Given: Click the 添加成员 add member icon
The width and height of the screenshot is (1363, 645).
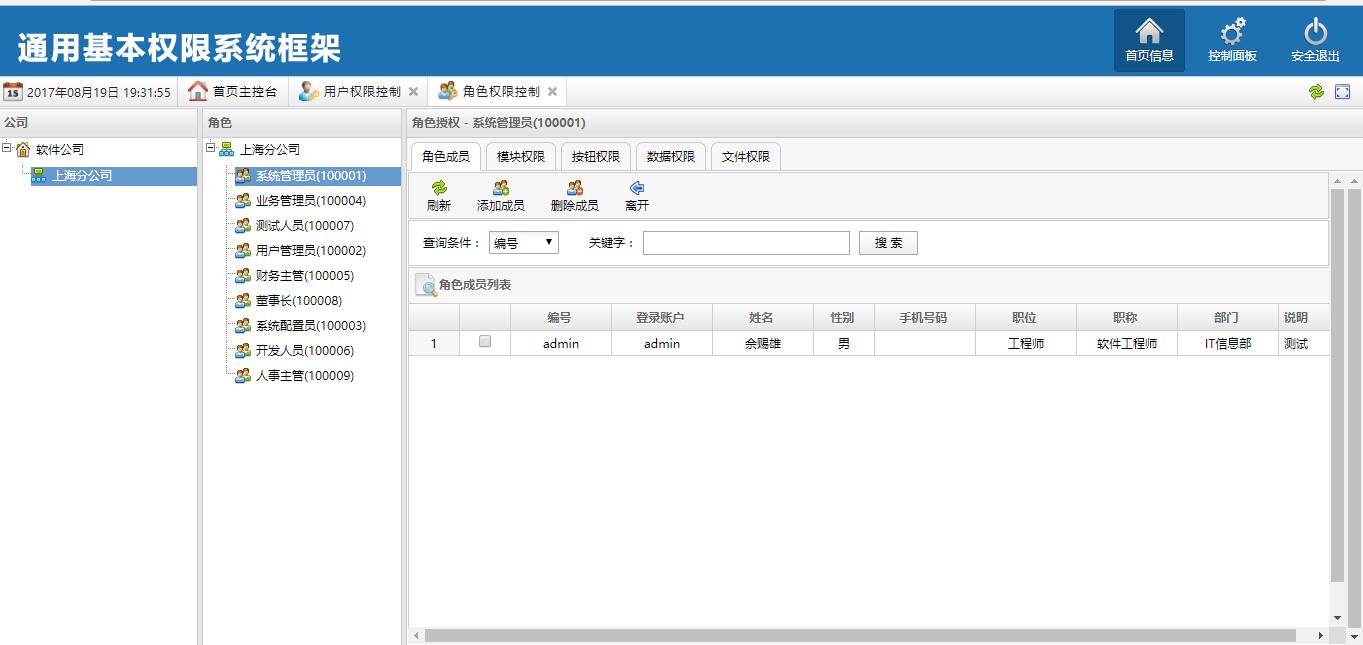Looking at the screenshot, I should (x=501, y=188).
